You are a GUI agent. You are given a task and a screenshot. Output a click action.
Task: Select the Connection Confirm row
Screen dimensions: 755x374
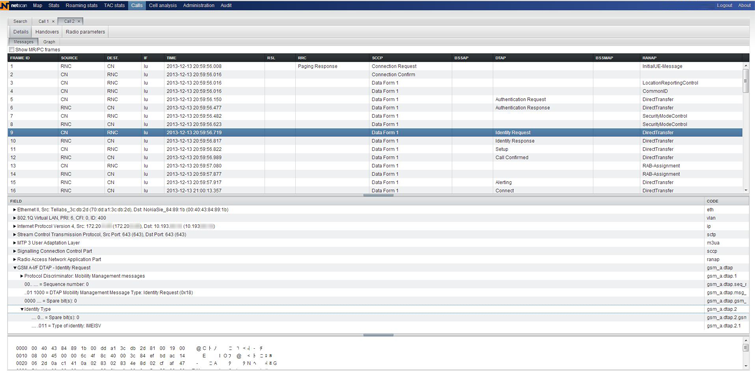[375, 75]
